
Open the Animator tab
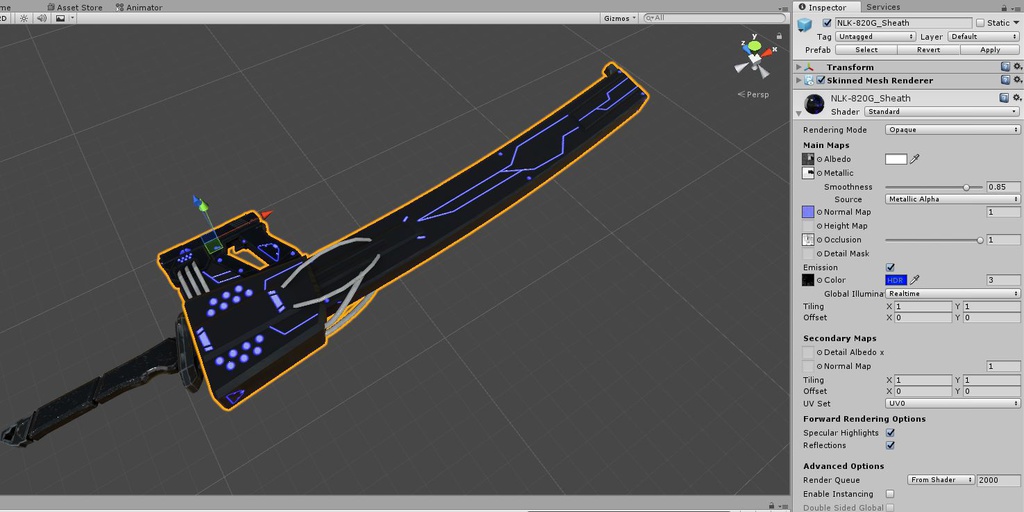pyautogui.click(x=142, y=7)
